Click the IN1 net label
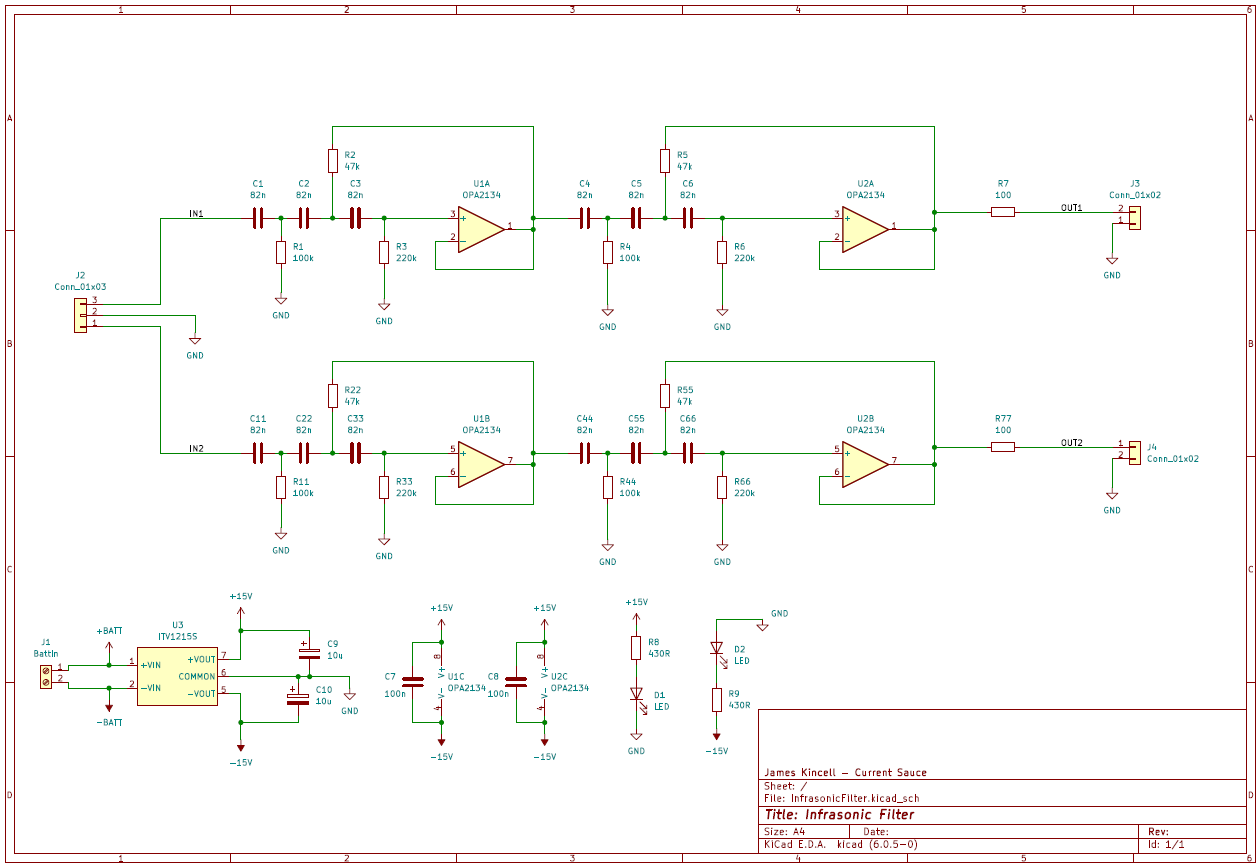 198,213
